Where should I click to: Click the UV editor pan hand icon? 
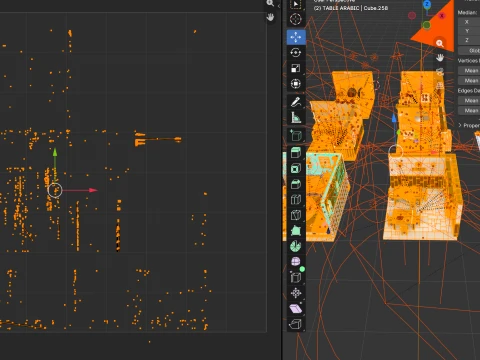(x=270, y=17)
